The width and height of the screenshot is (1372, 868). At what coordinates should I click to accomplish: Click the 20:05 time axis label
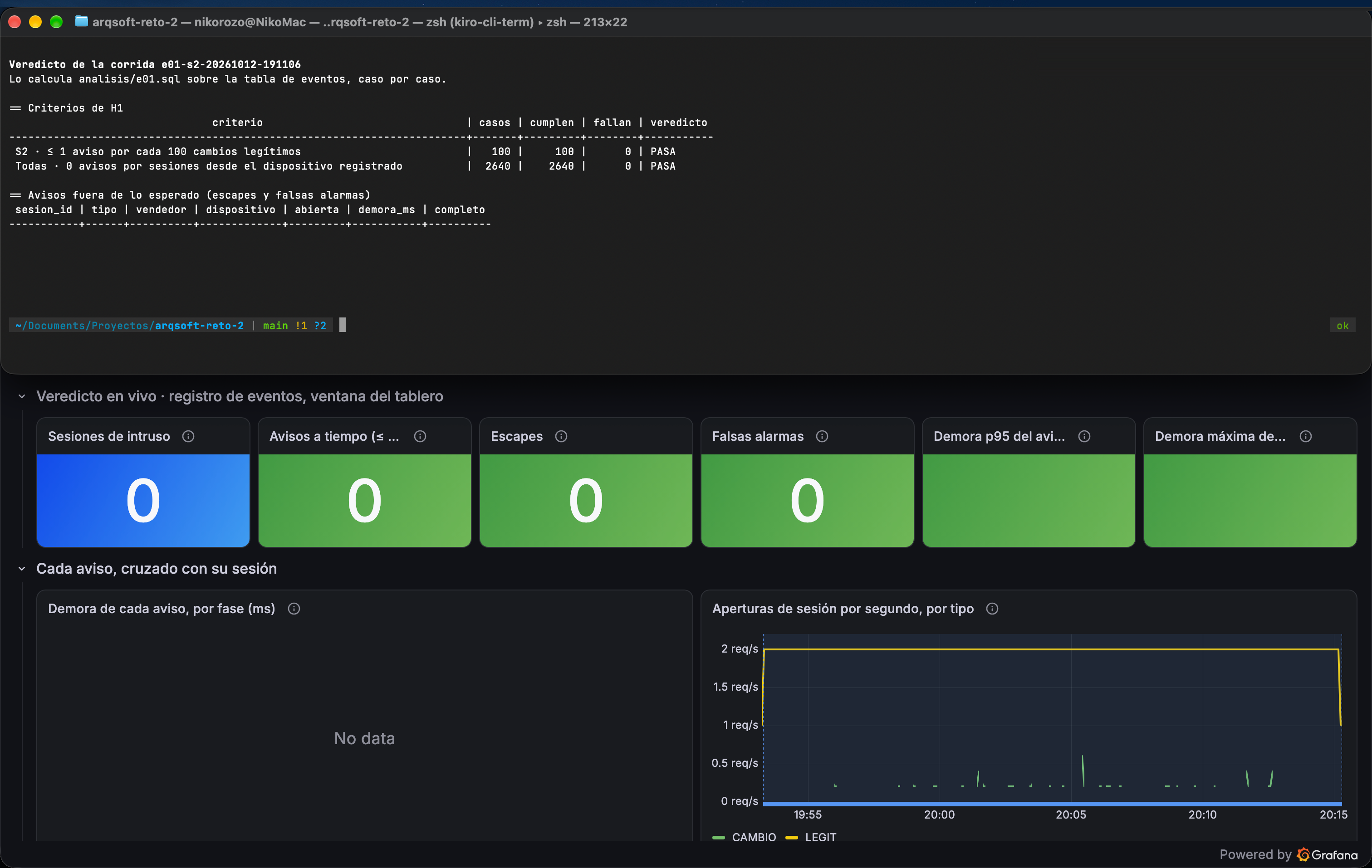pos(1071,814)
